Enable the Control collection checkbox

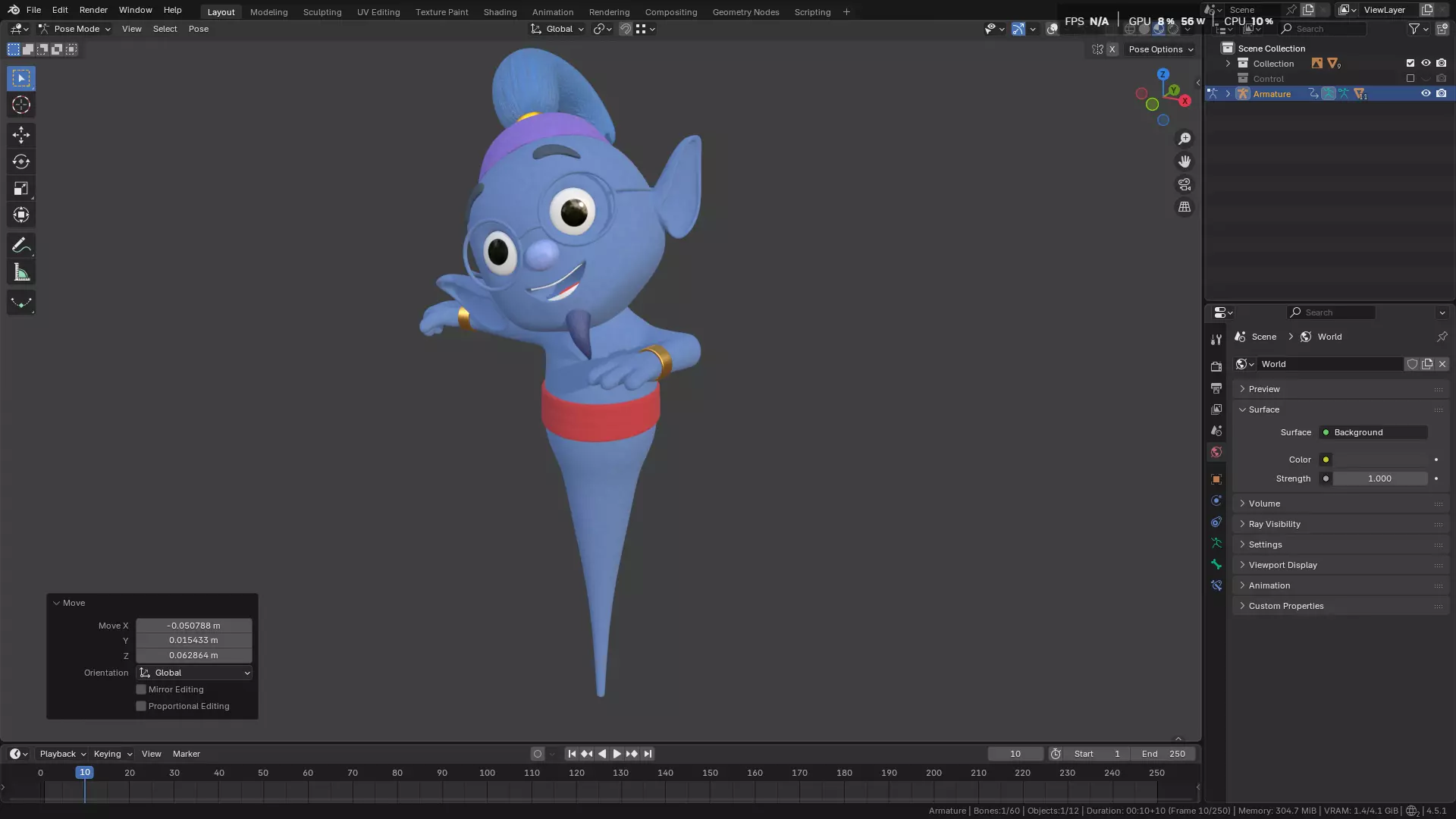click(1410, 78)
